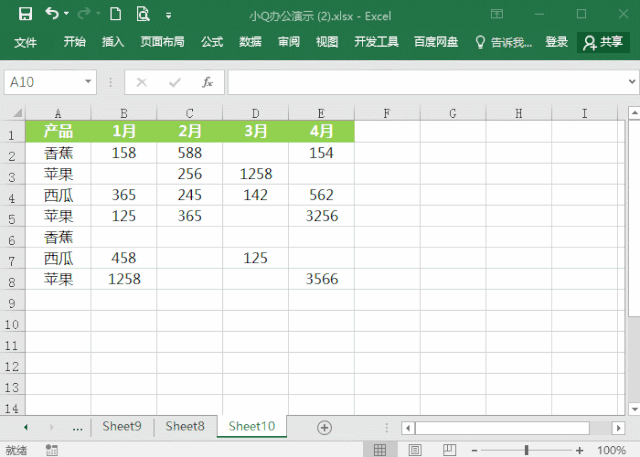Click the Print Preview icon
Viewport: 640px width, 457px height.
(x=143, y=14)
